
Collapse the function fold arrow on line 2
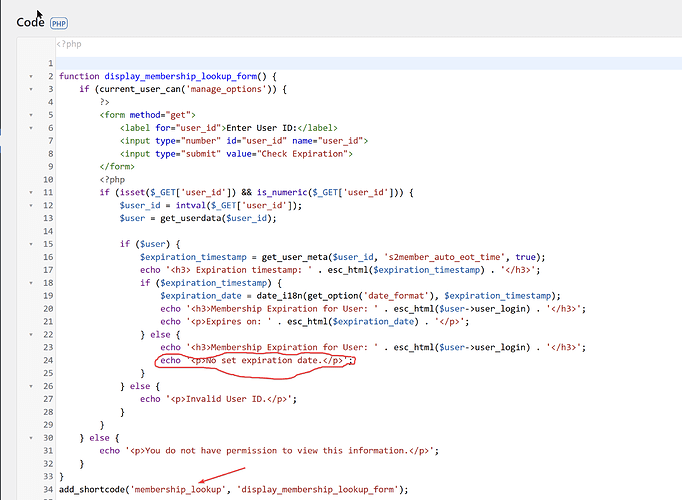31,77
